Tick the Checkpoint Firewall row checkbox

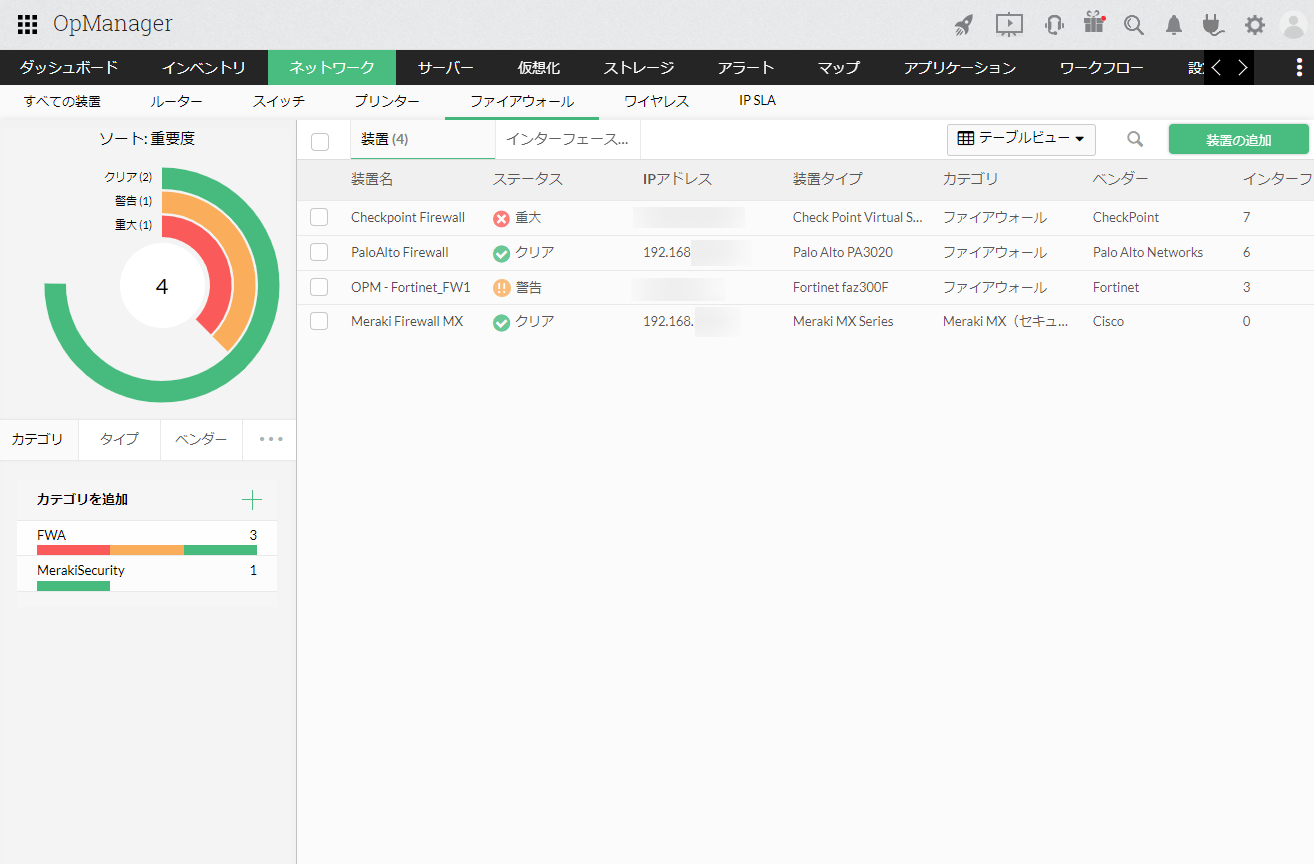click(319, 217)
